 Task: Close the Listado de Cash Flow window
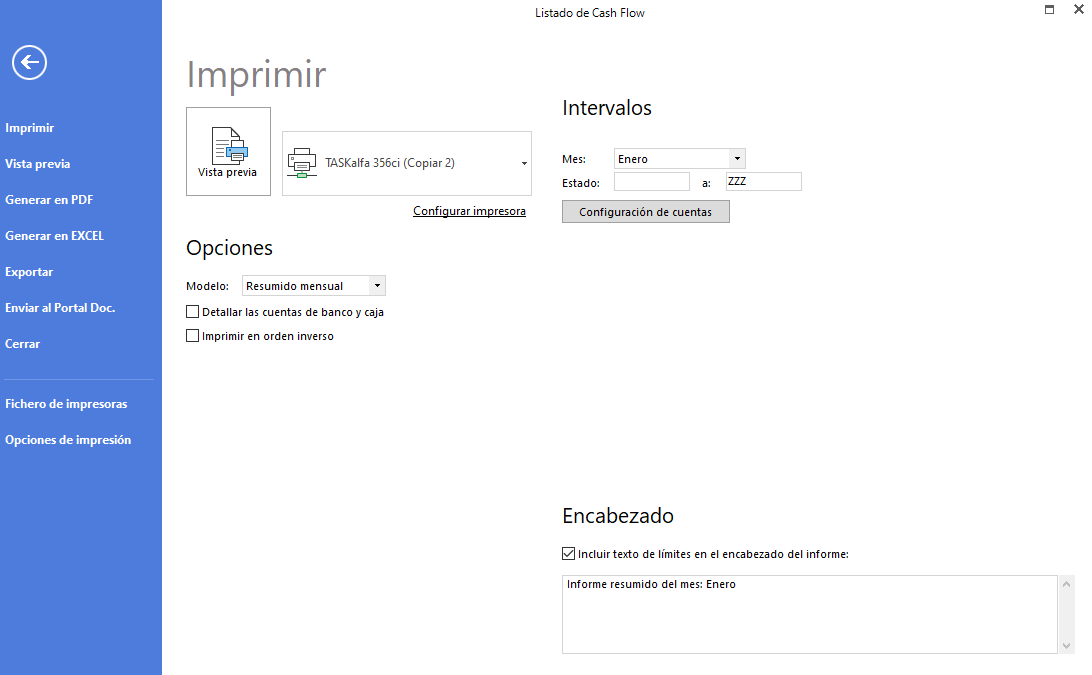1079,10
